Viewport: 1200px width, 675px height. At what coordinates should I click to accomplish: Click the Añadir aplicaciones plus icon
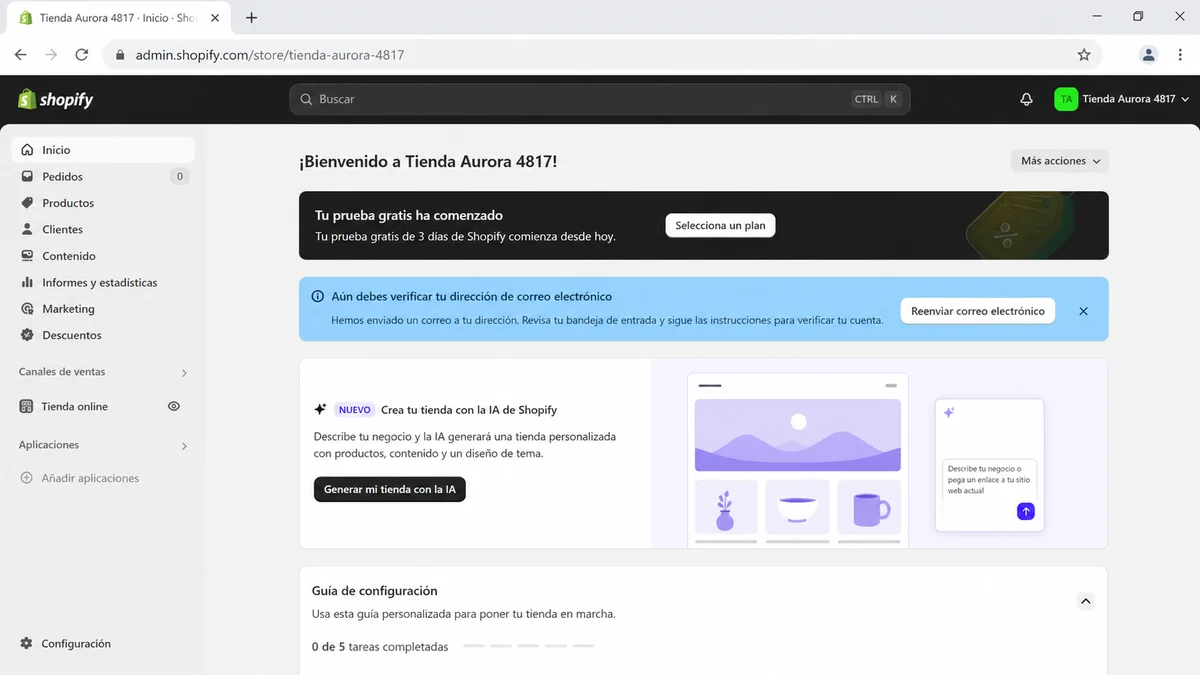tap(26, 478)
